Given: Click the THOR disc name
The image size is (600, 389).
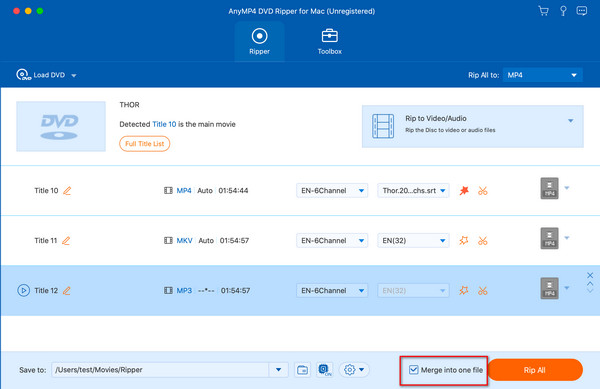Looking at the screenshot, I should 129,105.
